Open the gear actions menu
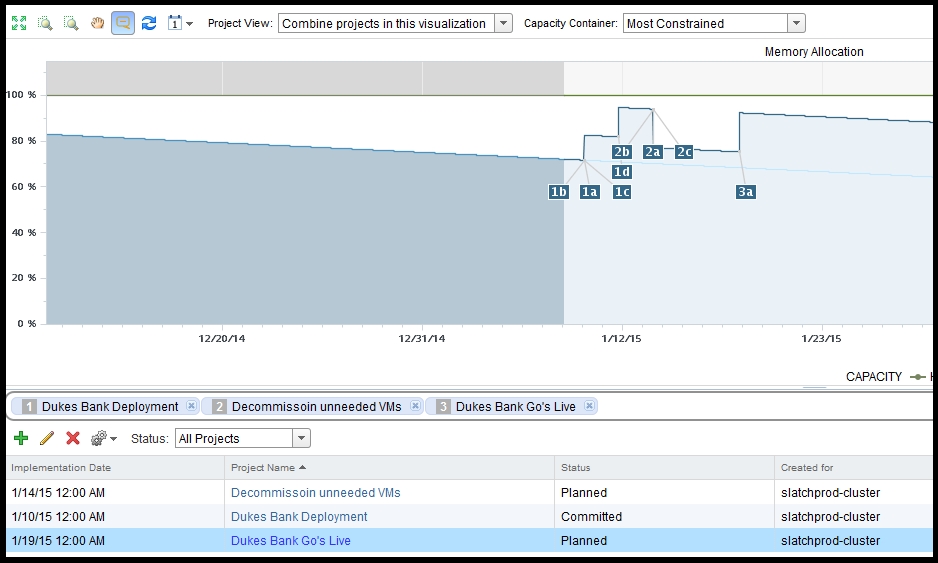Viewport: 938px width, 563px height. tap(103, 438)
